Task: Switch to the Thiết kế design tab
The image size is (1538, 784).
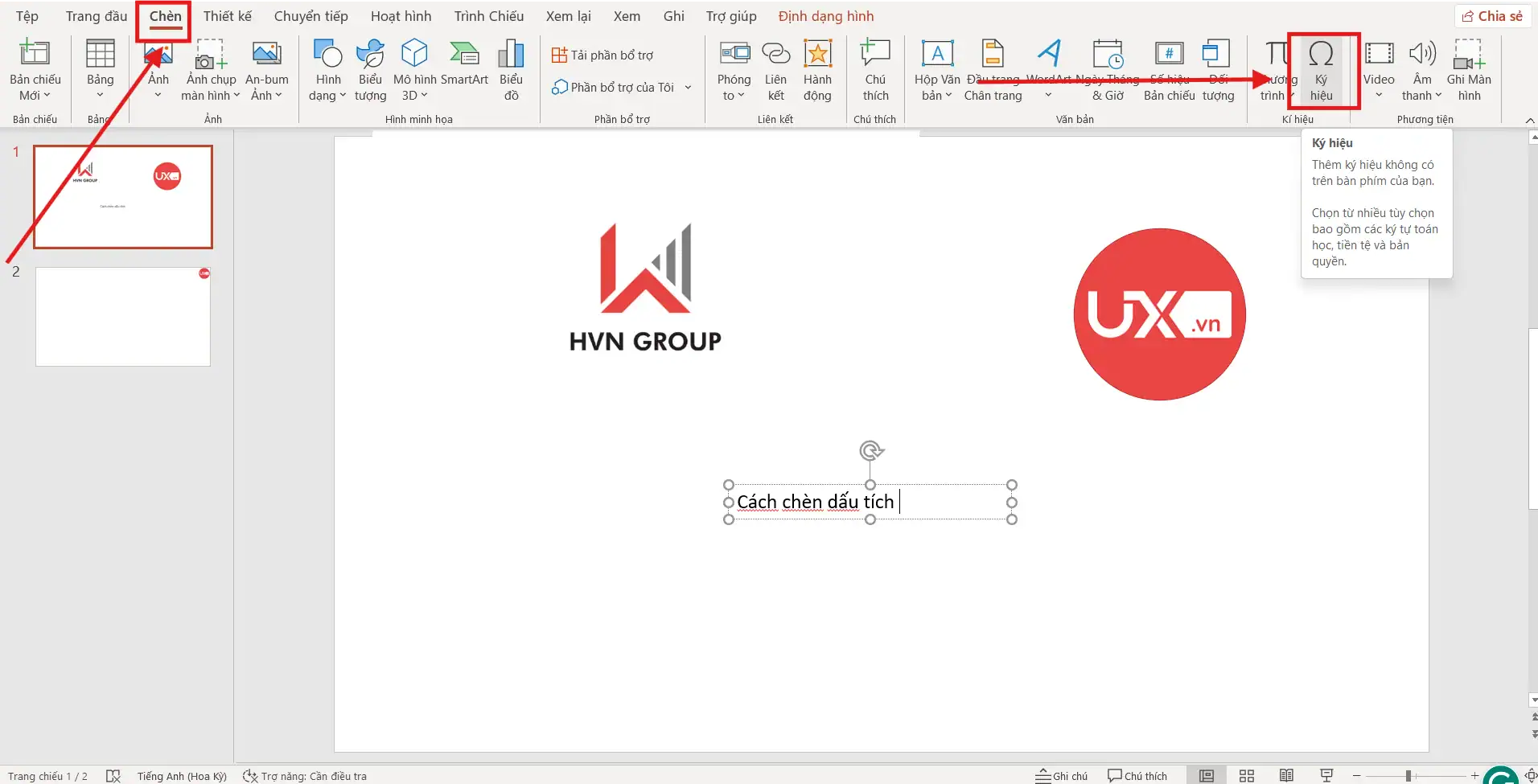Action: (x=228, y=16)
